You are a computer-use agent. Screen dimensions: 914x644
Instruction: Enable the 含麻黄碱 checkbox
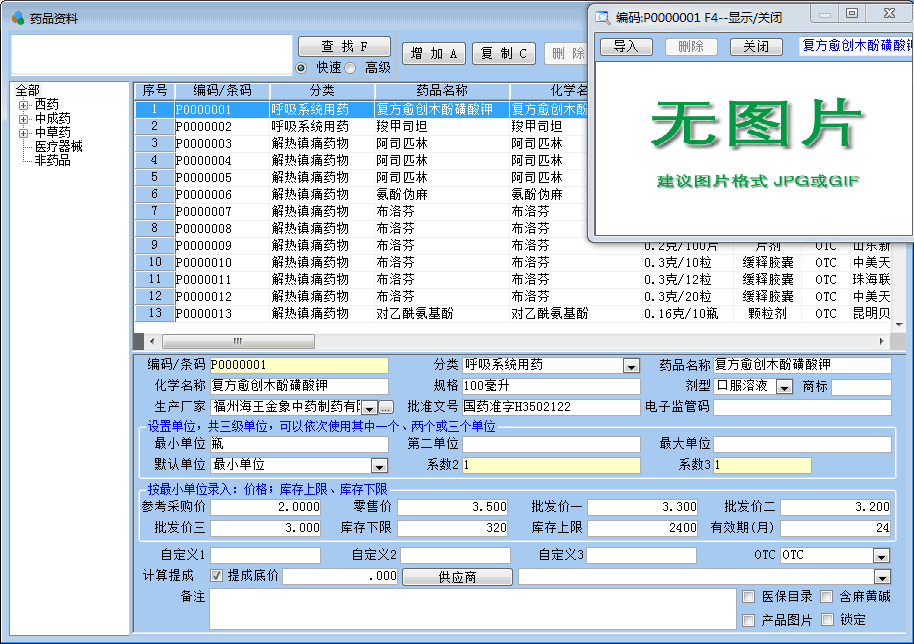(827, 597)
